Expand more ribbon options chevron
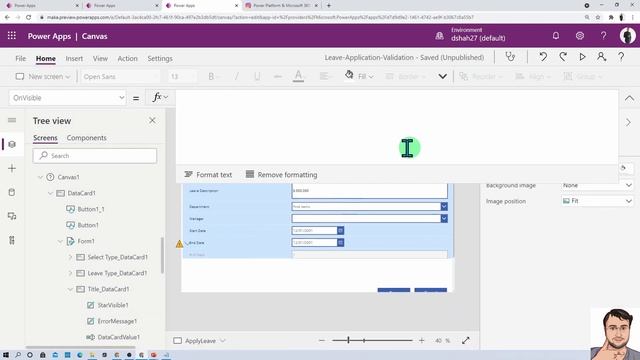Viewport: 640px width, 360px height. tap(442, 76)
